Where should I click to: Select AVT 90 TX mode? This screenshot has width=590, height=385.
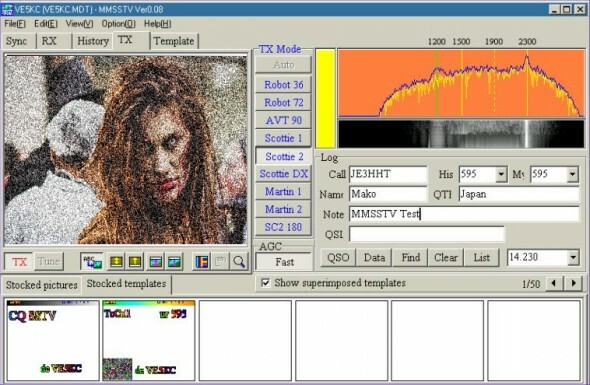[x=284, y=120]
